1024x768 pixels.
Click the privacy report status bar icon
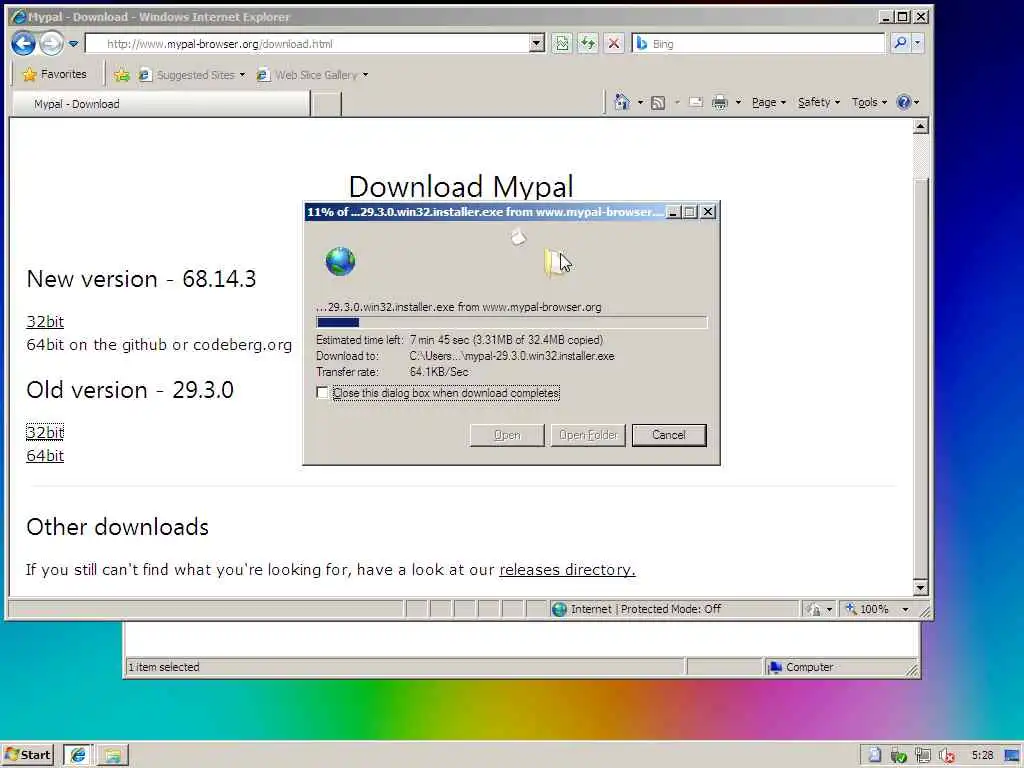(814, 609)
